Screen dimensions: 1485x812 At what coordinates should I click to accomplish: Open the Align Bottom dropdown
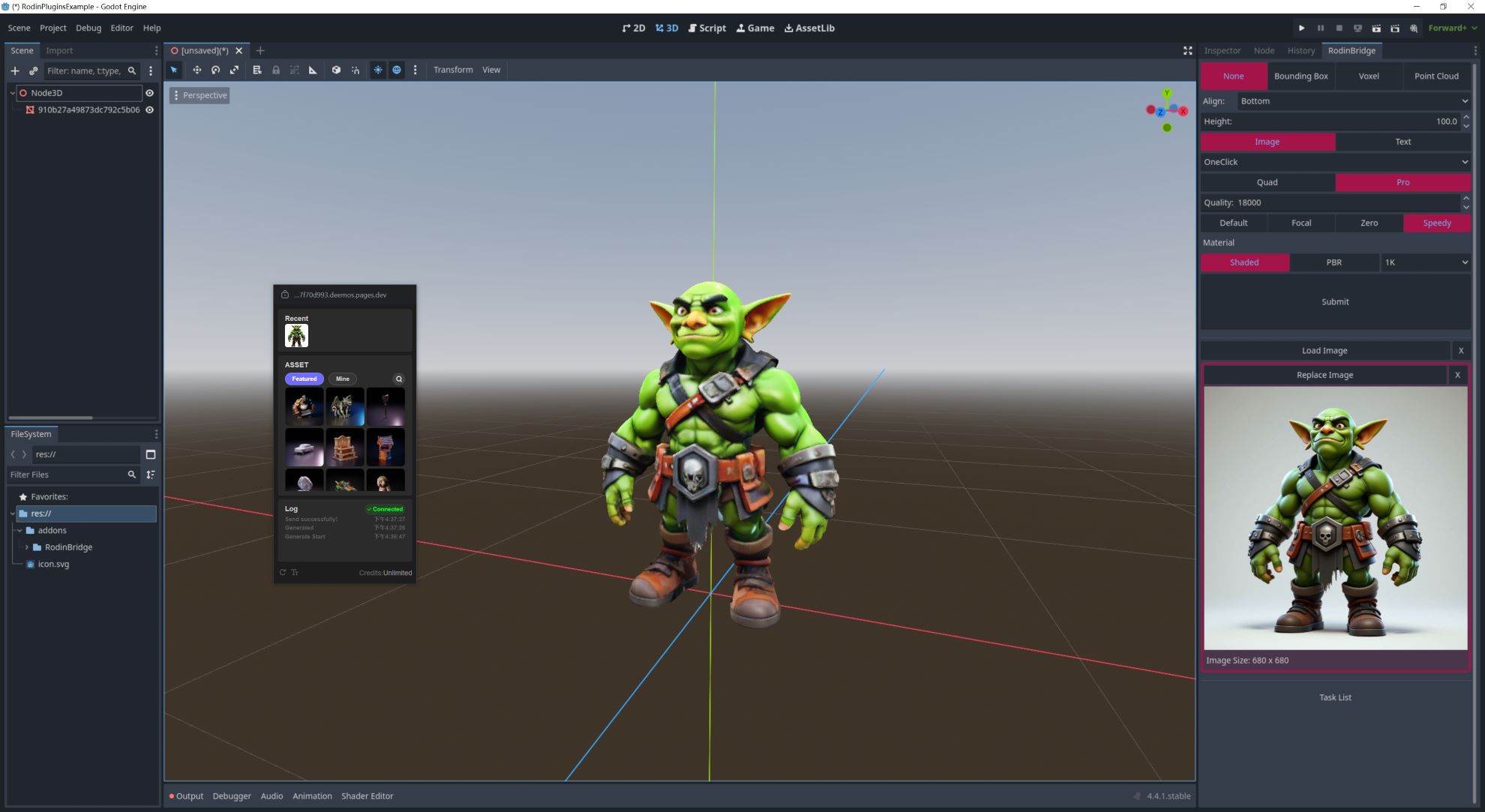click(1352, 101)
